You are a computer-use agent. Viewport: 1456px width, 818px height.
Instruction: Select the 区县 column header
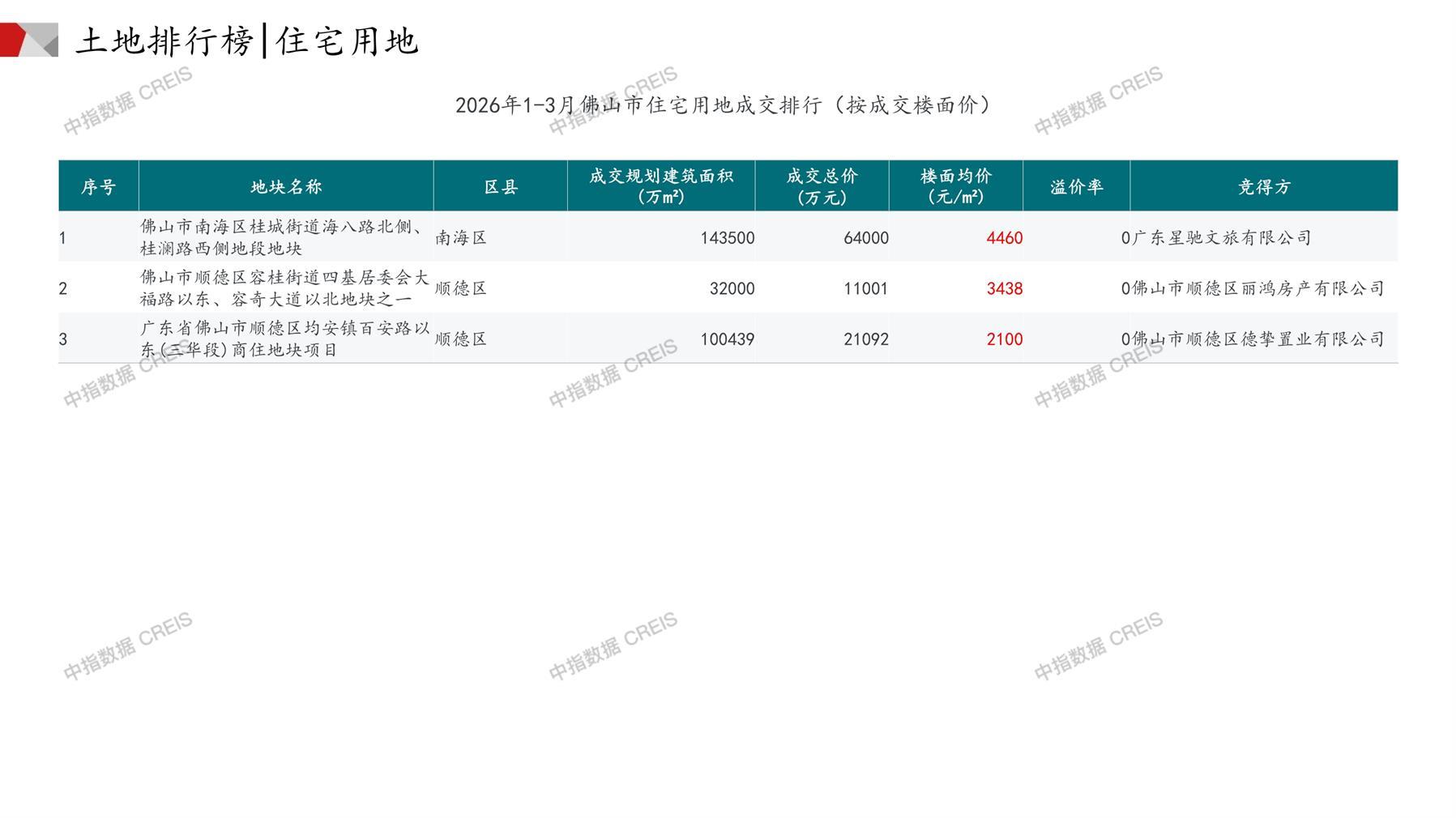(501, 187)
